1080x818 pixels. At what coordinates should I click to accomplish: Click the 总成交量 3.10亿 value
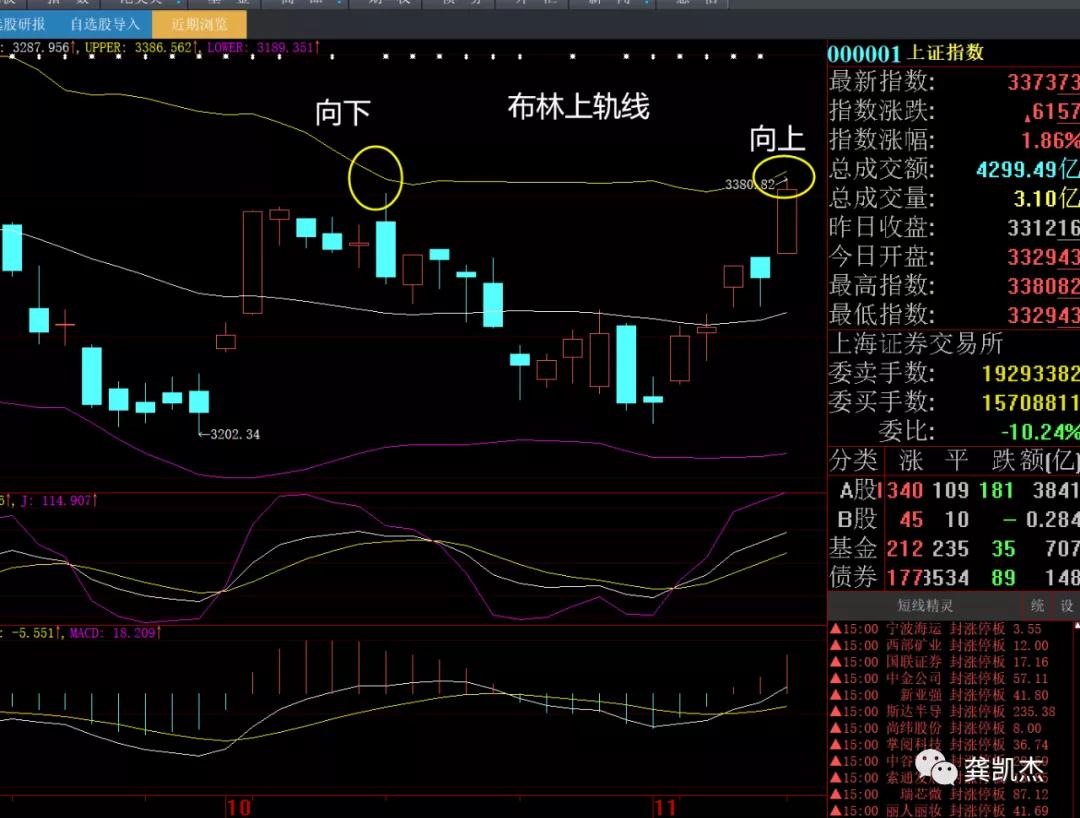[1046, 198]
